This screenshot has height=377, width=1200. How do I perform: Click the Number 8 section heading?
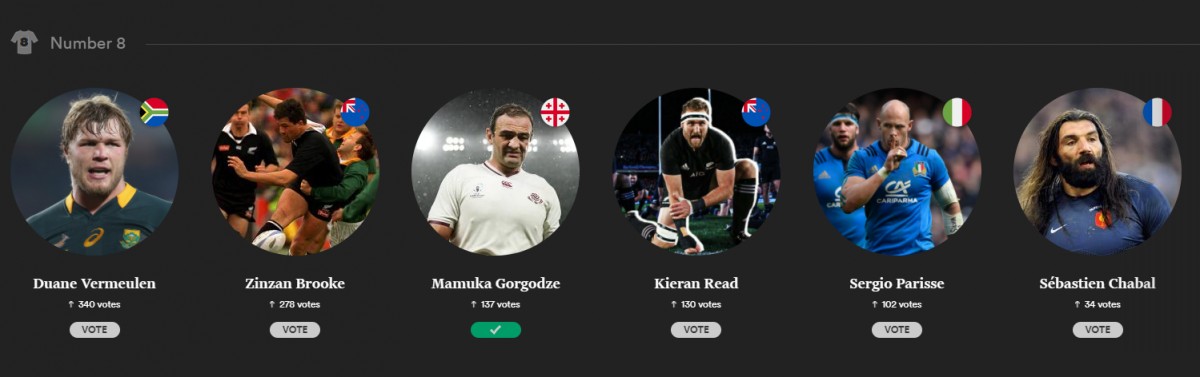(88, 43)
